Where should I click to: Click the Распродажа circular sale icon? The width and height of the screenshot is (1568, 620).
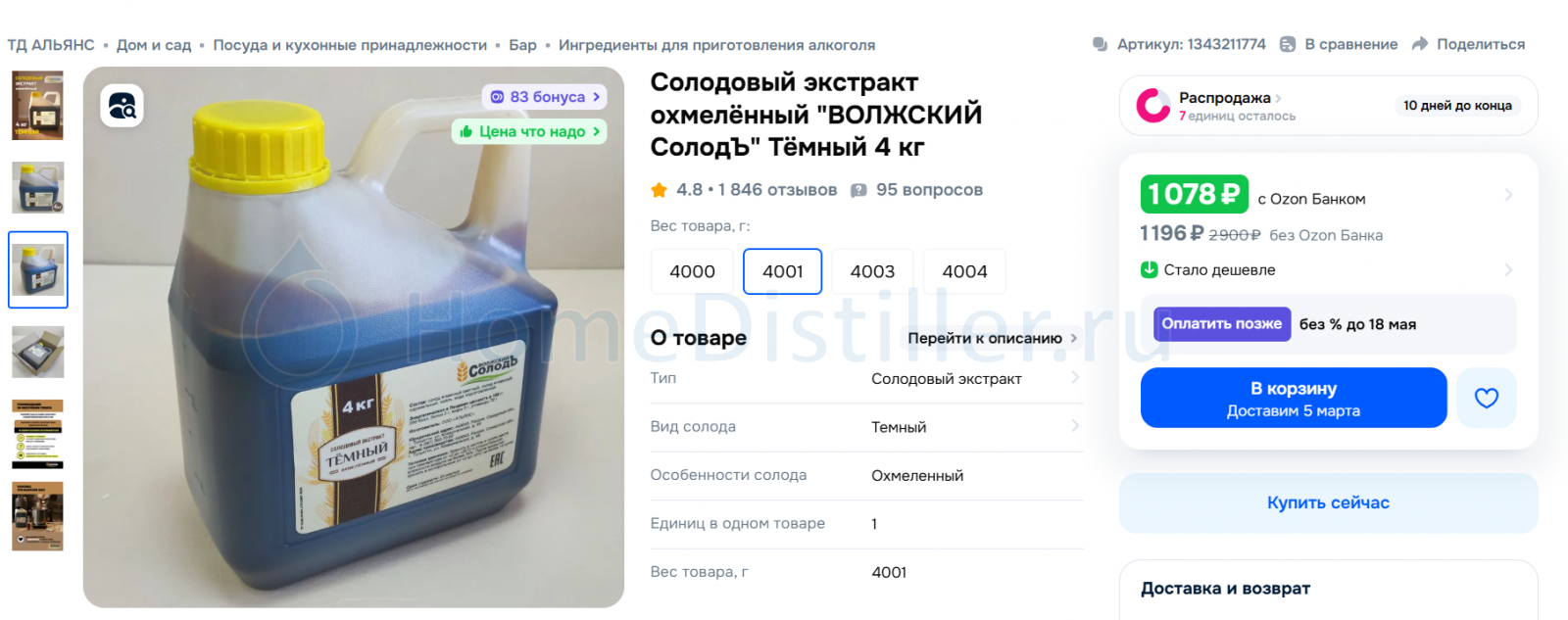point(1152,106)
